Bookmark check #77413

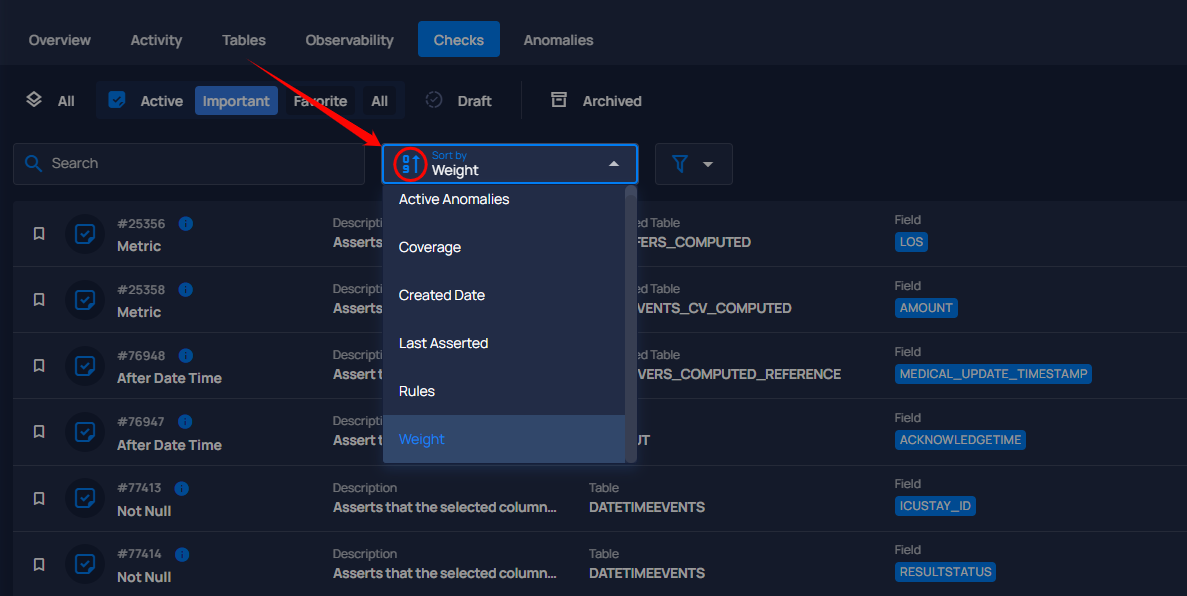(39, 498)
